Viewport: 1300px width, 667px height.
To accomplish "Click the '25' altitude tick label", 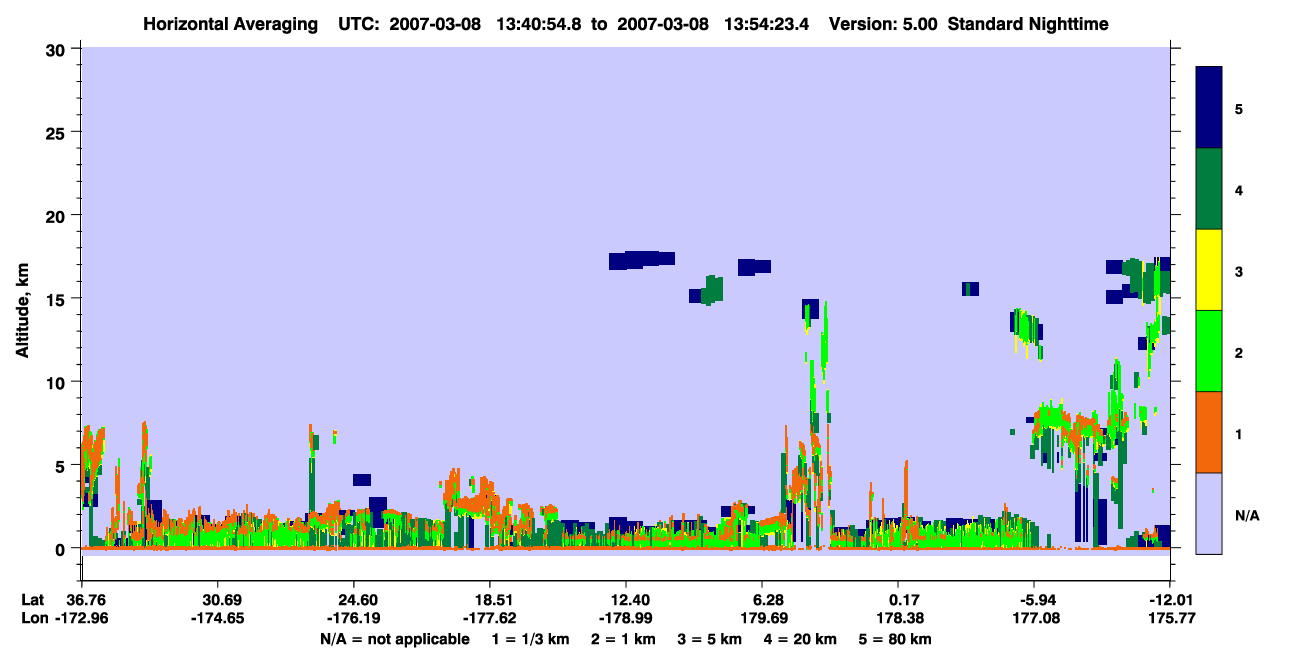I will (x=58, y=132).
